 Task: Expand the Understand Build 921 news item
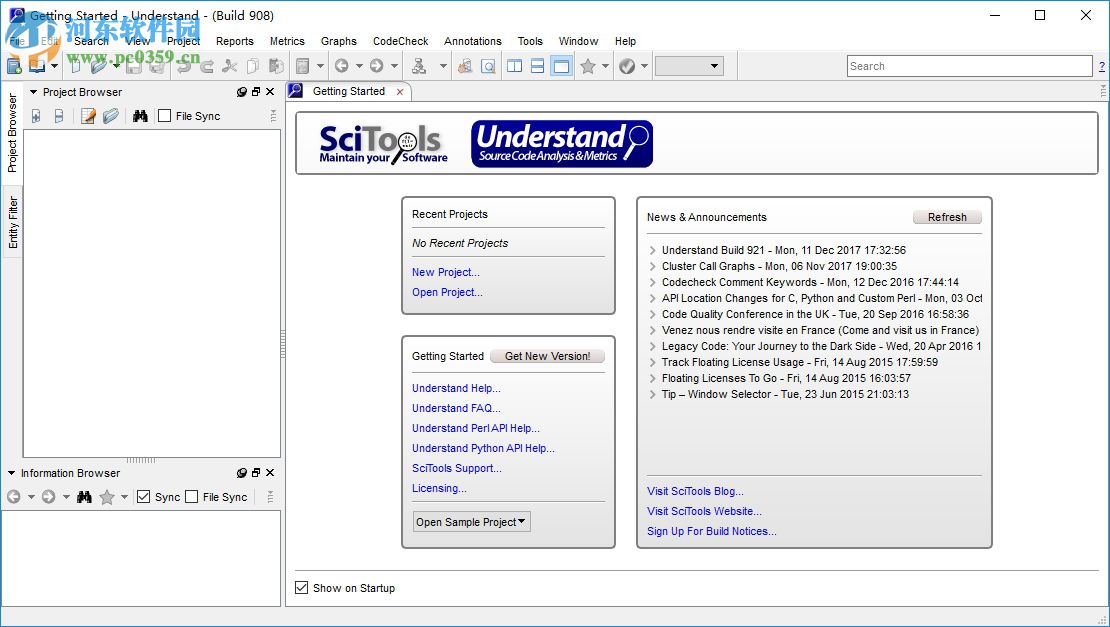(x=651, y=250)
